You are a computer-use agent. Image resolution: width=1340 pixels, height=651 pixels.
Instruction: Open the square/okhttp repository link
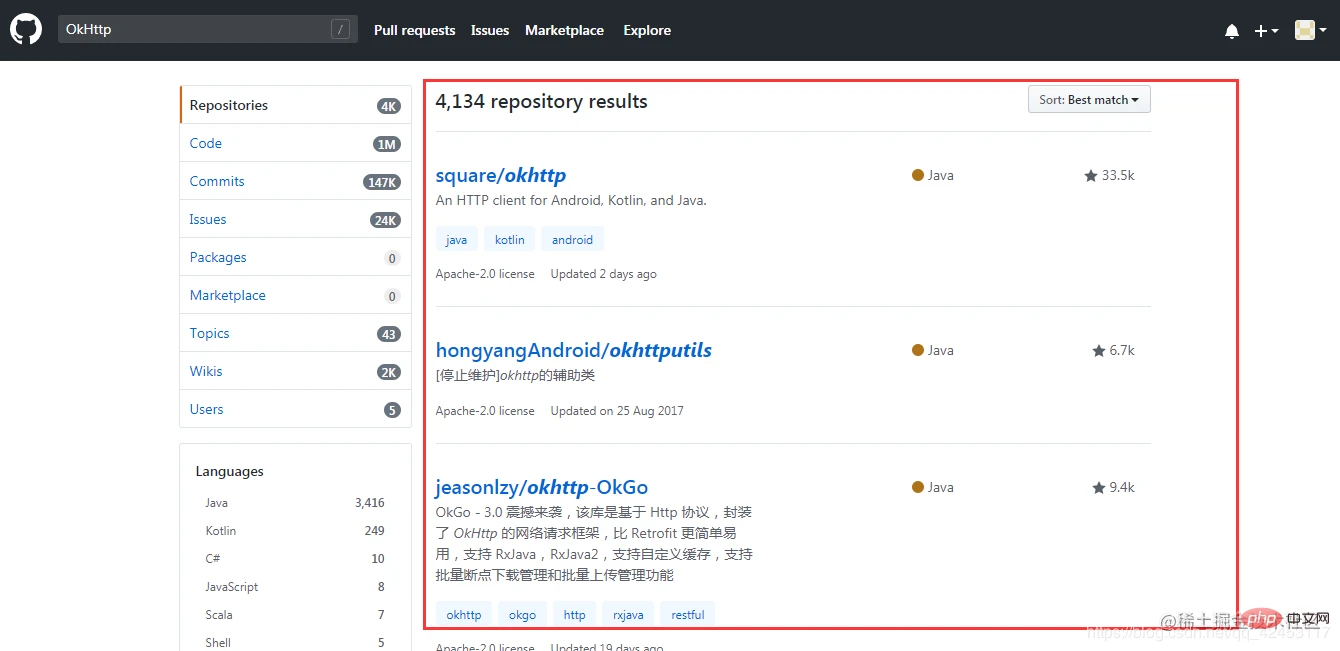point(500,176)
